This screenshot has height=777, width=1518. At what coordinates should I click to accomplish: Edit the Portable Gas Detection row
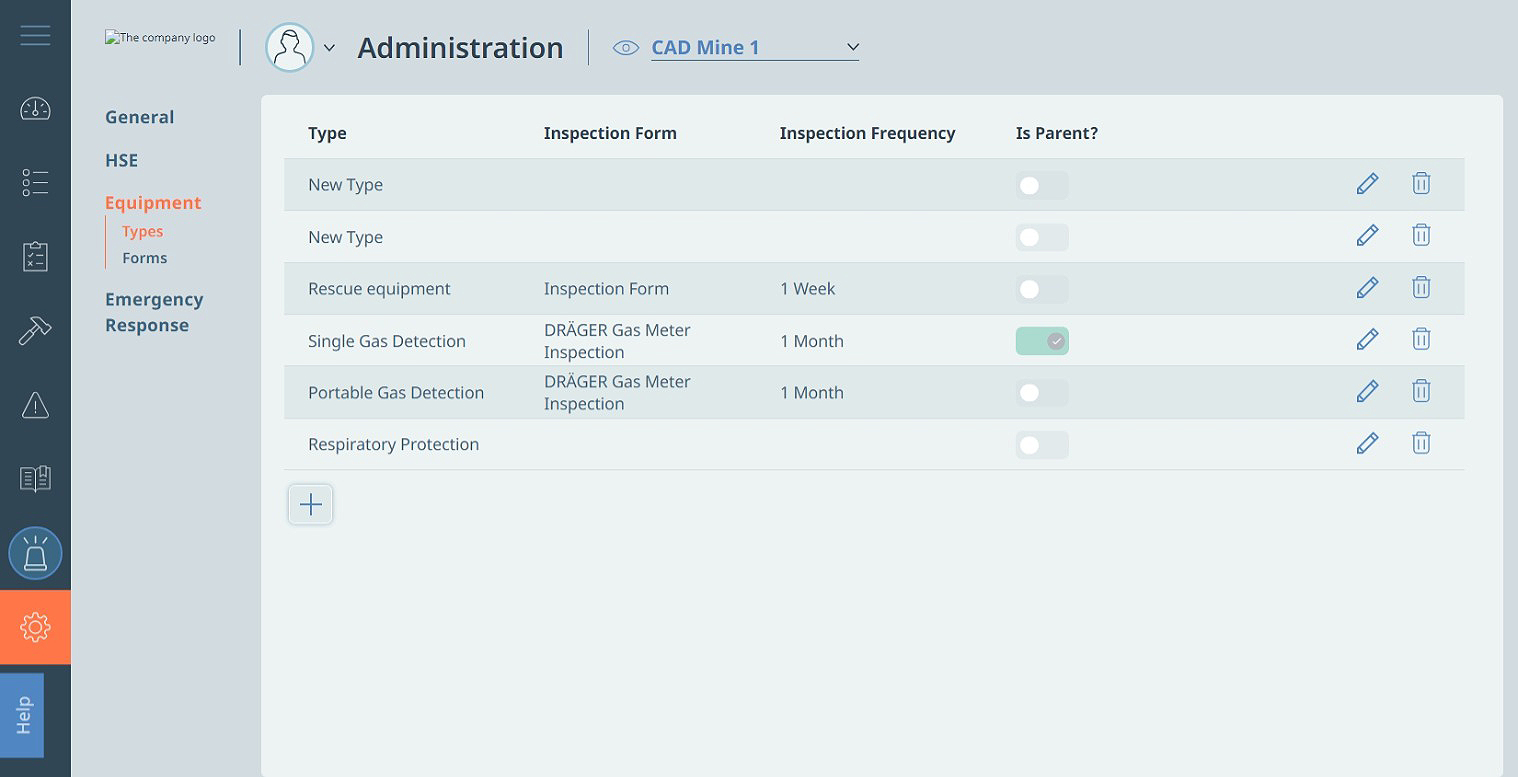pos(1367,392)
